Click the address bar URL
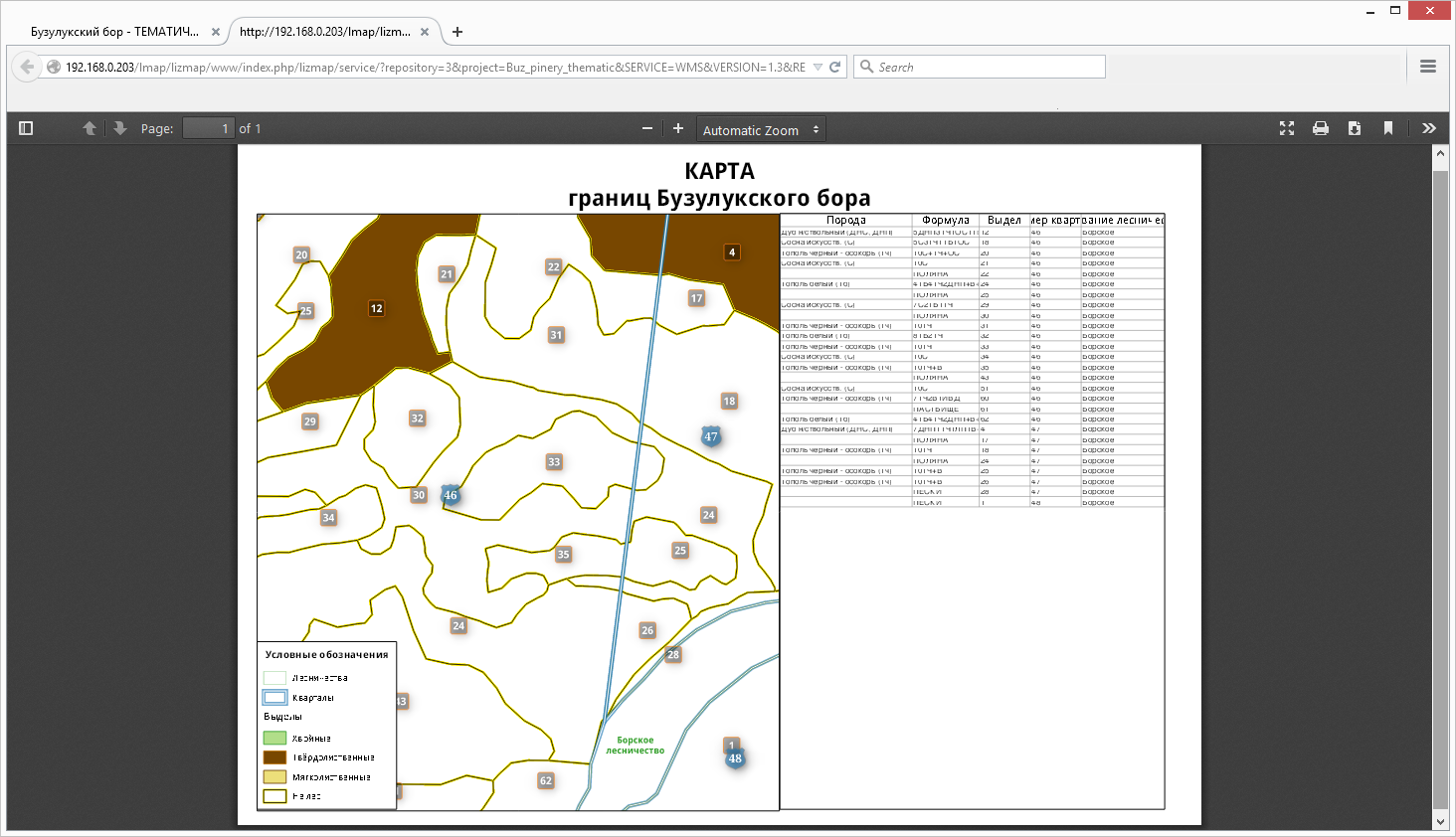Viewport: 1456px width, 837px height. pyautogui.click(x=436, y=67)
